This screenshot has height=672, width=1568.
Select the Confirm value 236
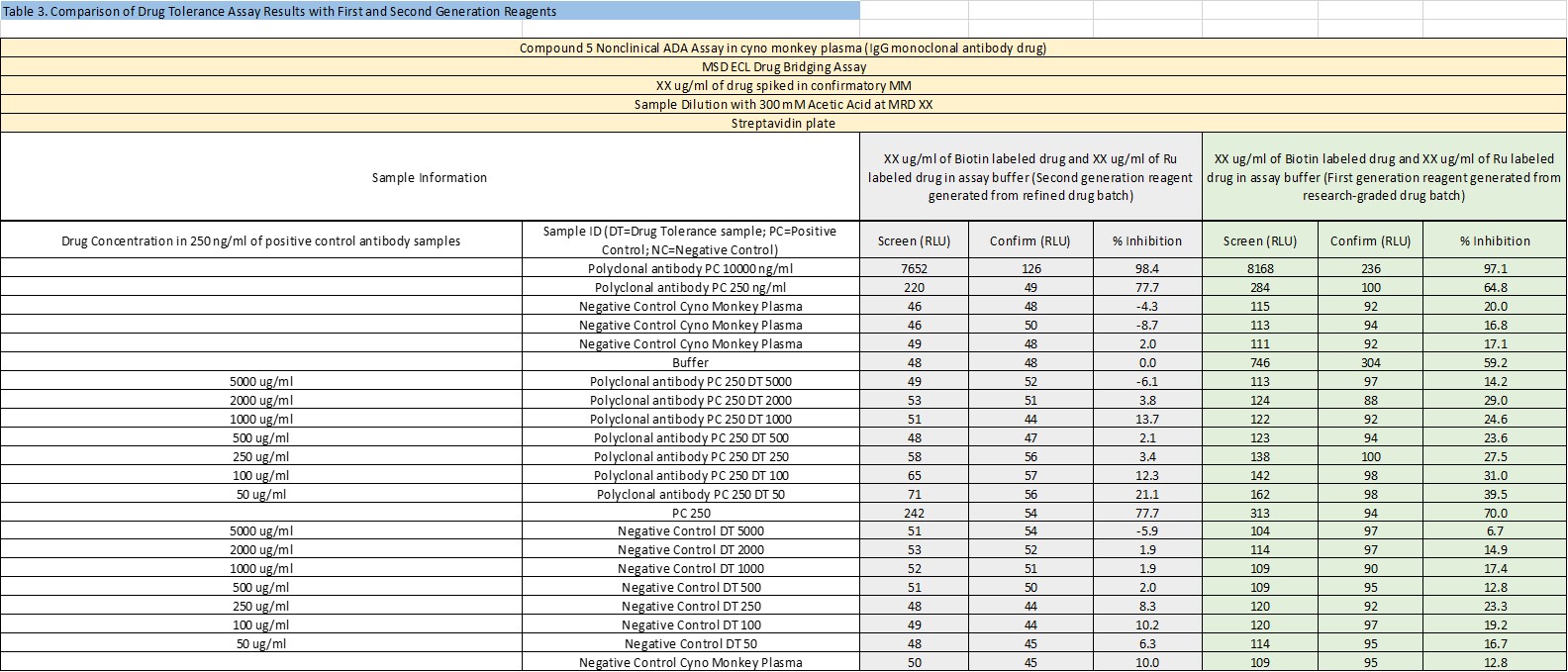pos(1370,269)
